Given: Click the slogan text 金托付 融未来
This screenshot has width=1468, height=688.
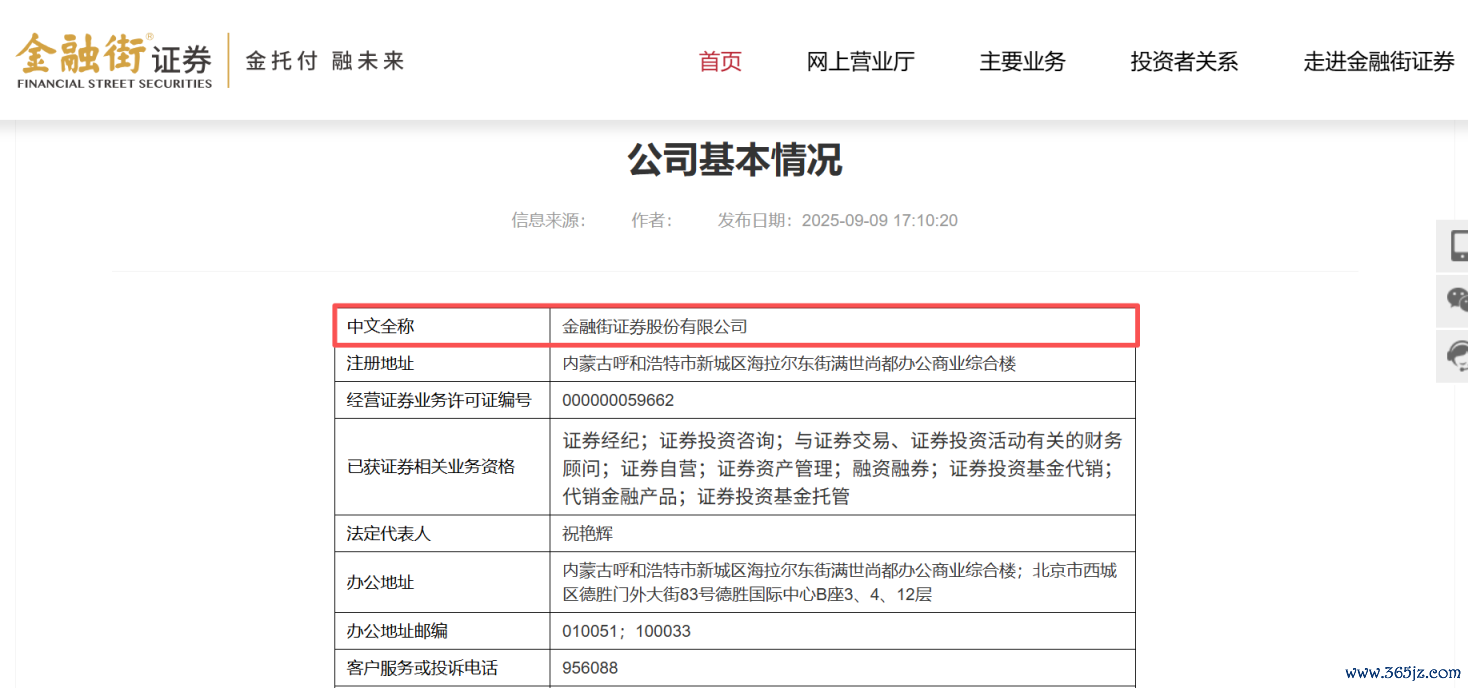Looking at the screenshot, I should pos(325,61).
